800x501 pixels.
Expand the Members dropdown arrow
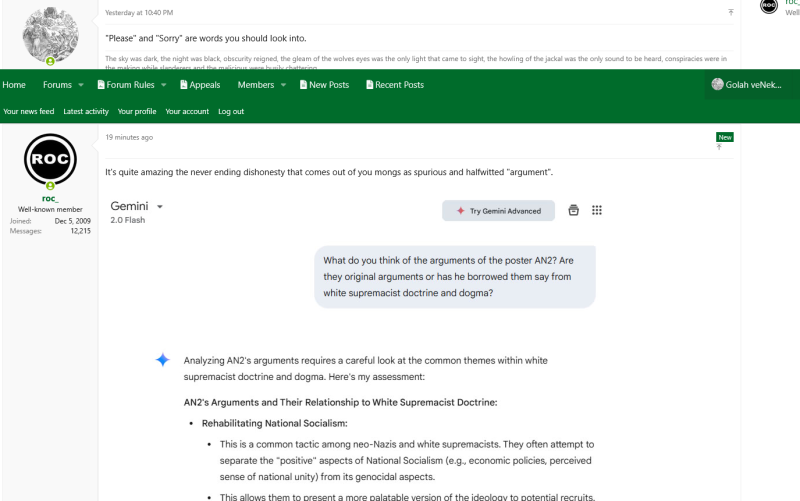click(x=283, y=85)
